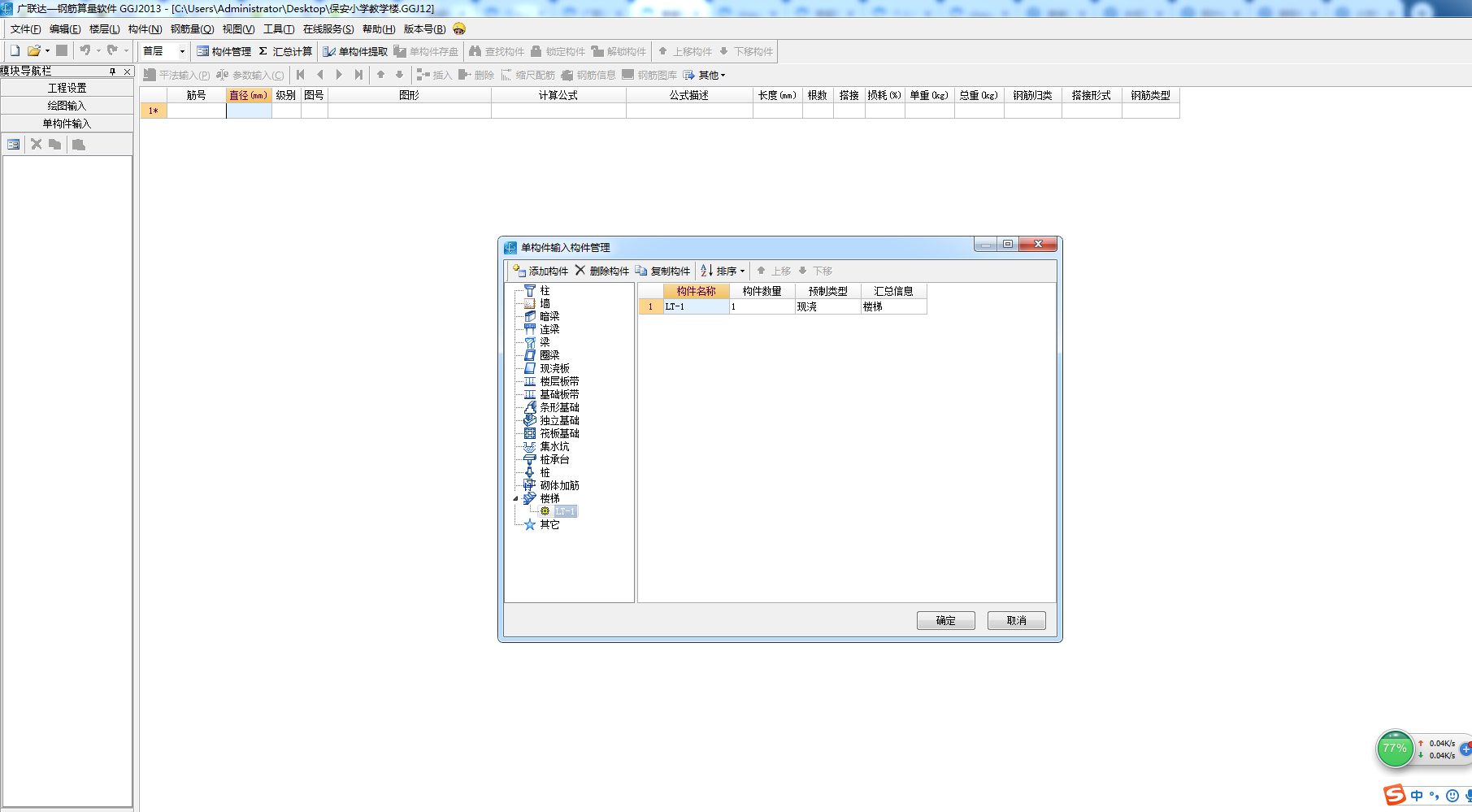The height and width of the screenshot is (812, 1472).
Task: Select the 独立基础 node in the tree
Action: tap(559, 420)
